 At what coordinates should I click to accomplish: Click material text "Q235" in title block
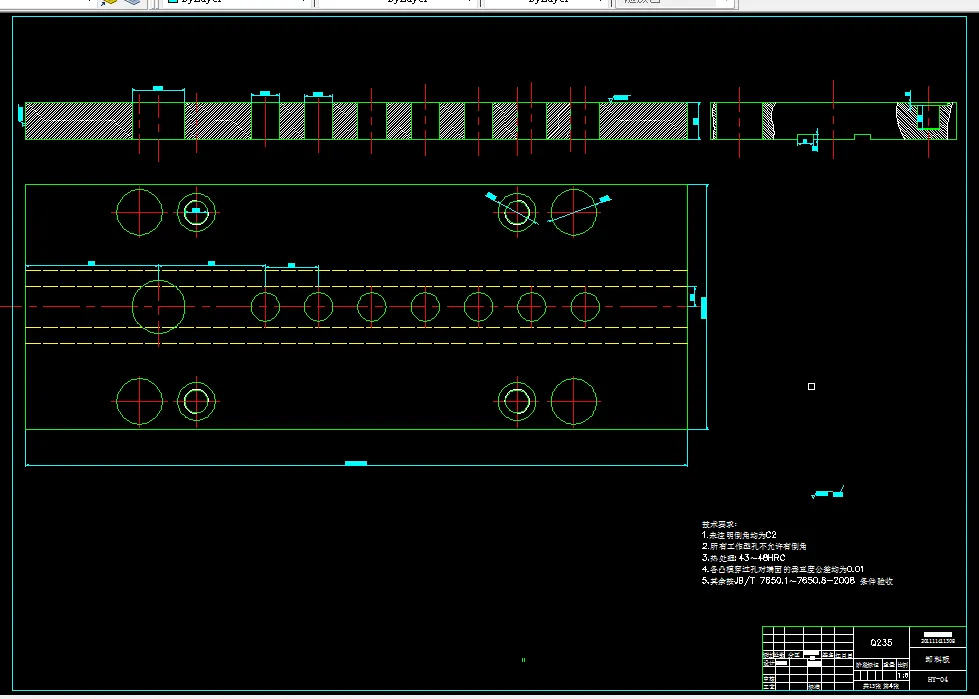(x=881, y=642)
